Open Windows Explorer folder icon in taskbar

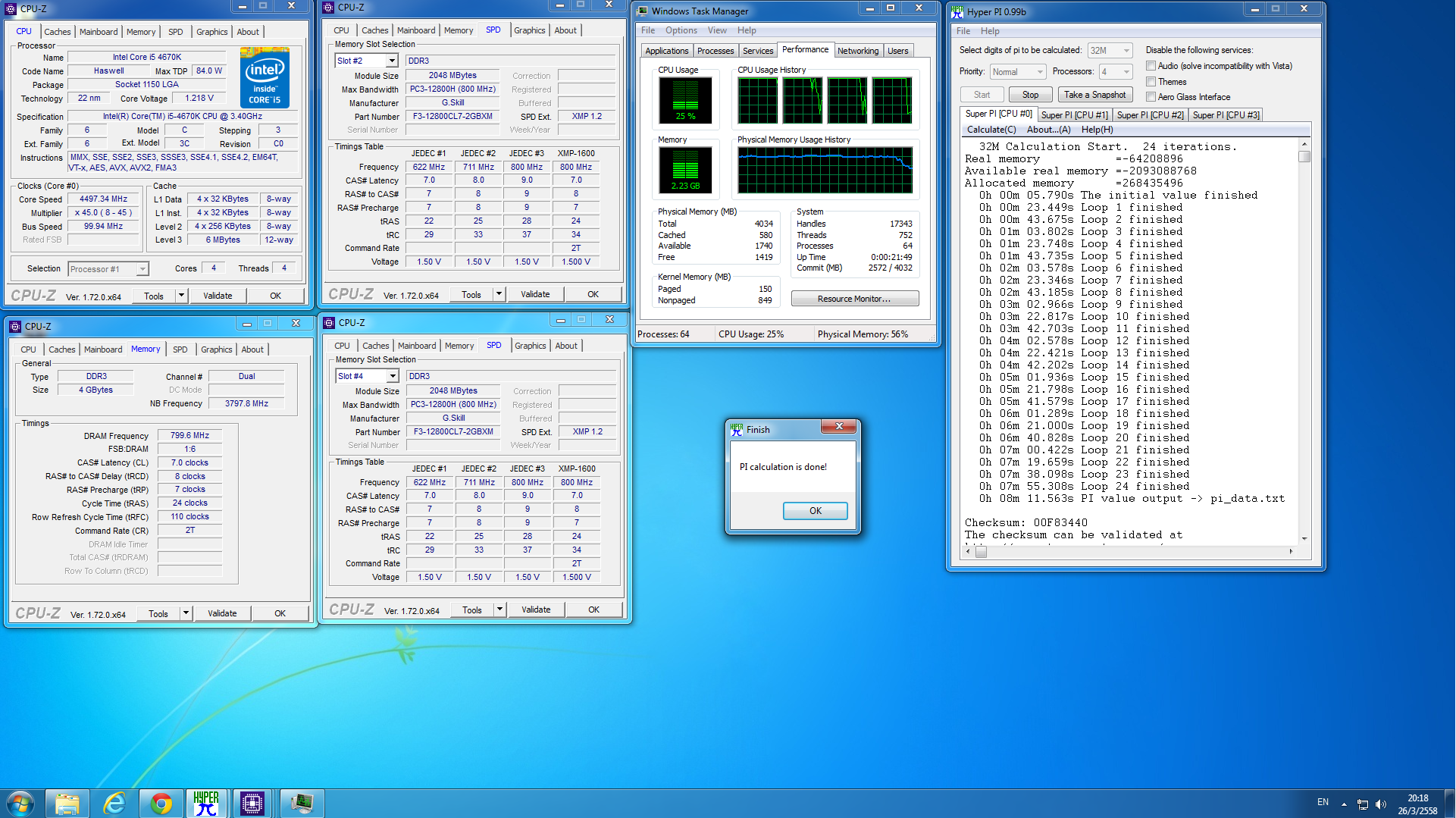click(x=67, y=803)
